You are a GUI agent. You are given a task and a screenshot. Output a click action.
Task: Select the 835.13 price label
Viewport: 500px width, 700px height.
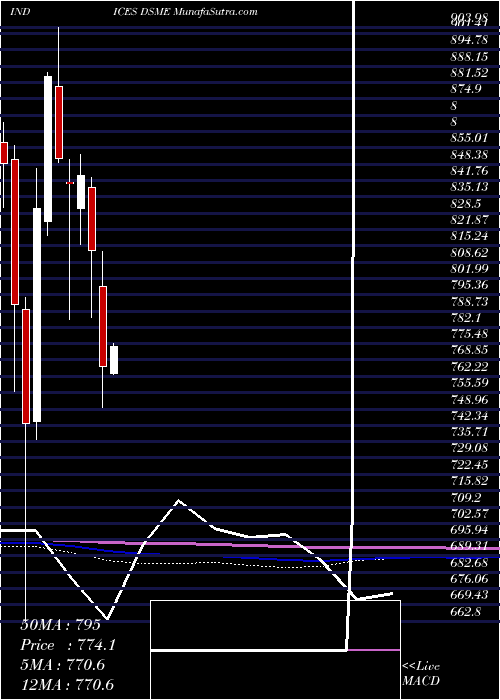[x=469, y=187]
